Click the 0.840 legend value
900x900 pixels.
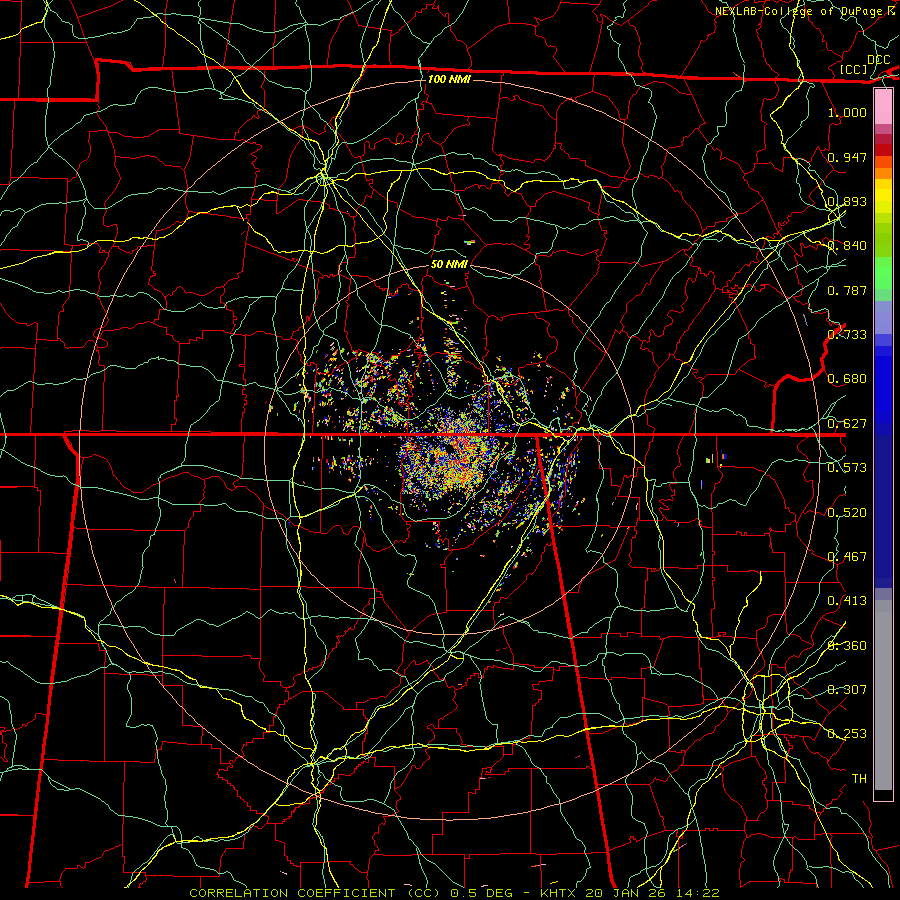click(847, 246)
